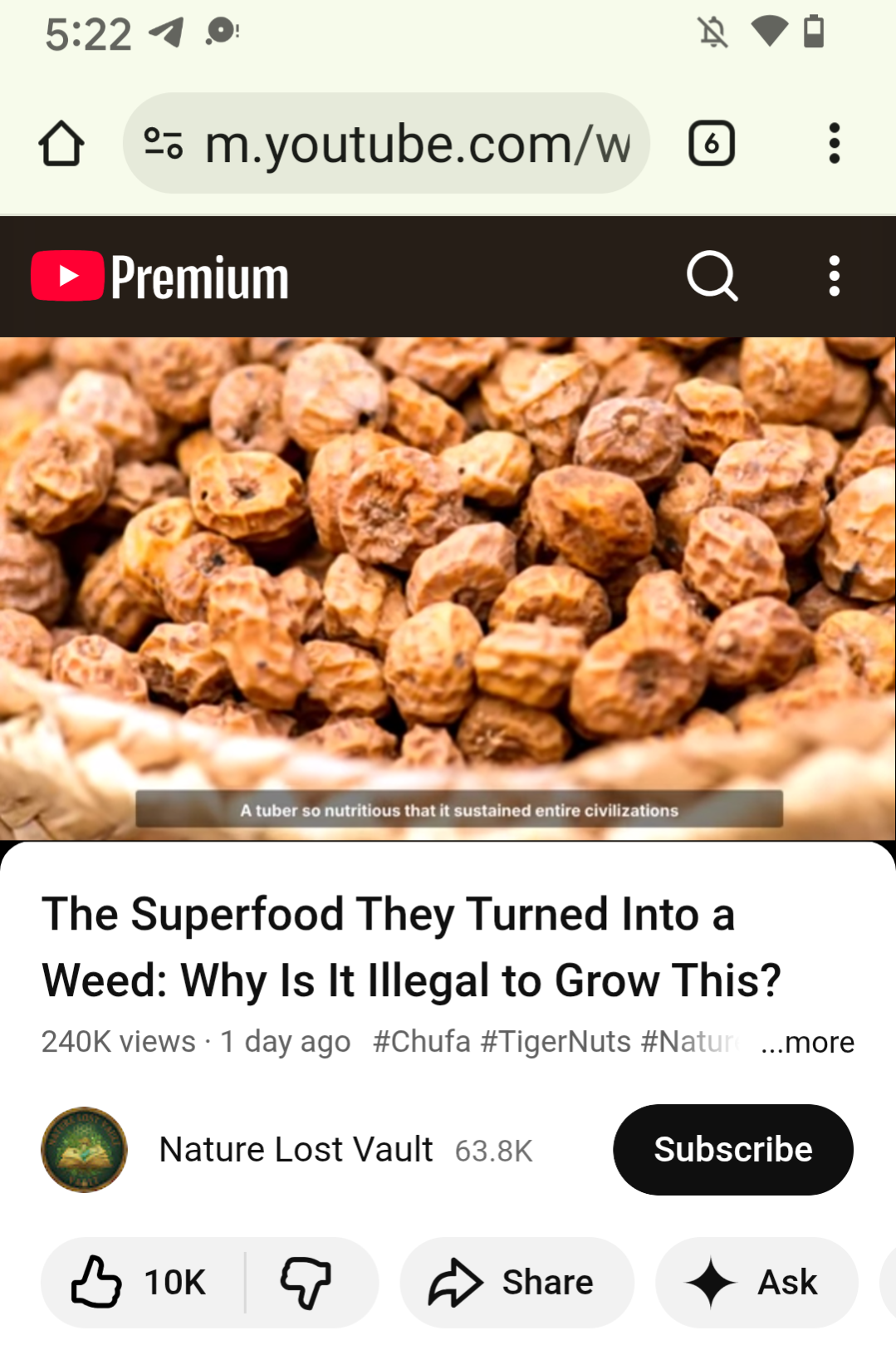Open the #Chufa hashtag

422,1041
